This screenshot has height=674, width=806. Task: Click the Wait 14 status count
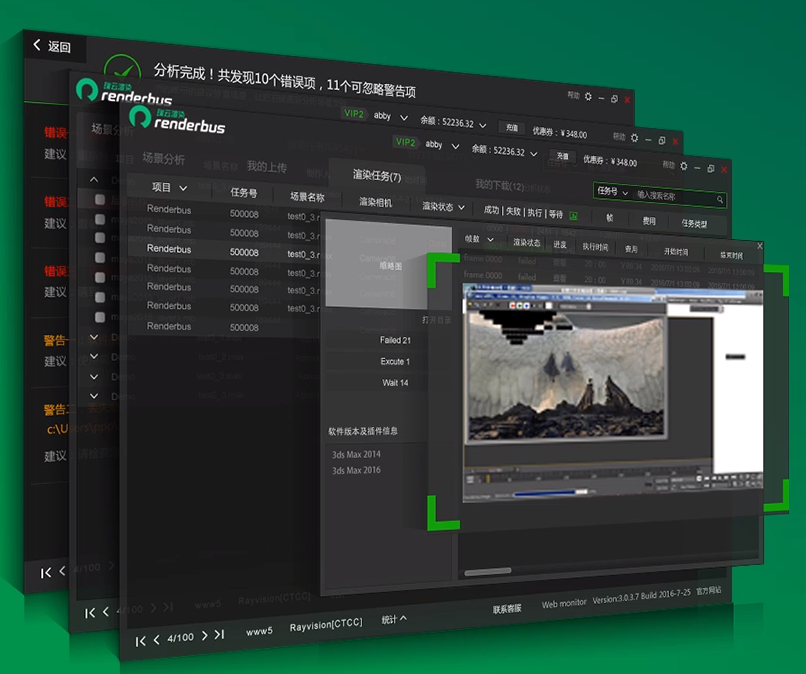(395, 382)
